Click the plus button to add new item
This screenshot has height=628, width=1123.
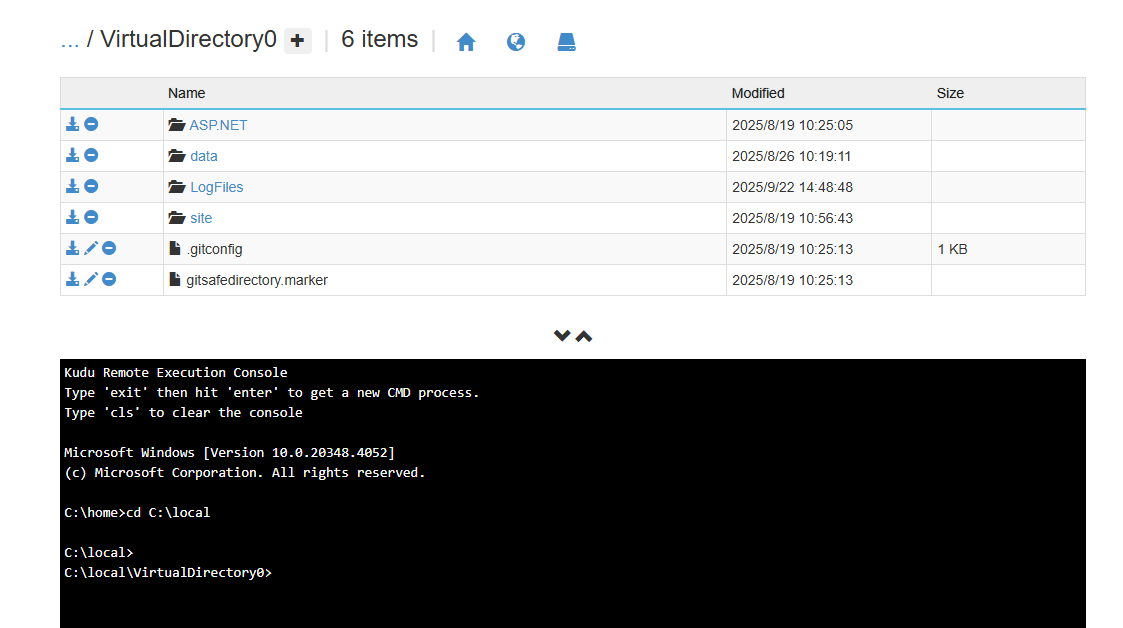point(298,41)
